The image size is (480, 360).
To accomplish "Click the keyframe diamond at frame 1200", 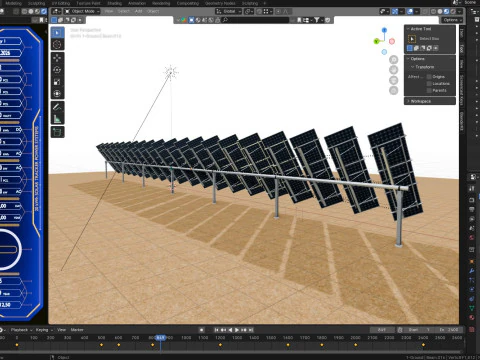I will pyautogui.click(x=220, y=345).
